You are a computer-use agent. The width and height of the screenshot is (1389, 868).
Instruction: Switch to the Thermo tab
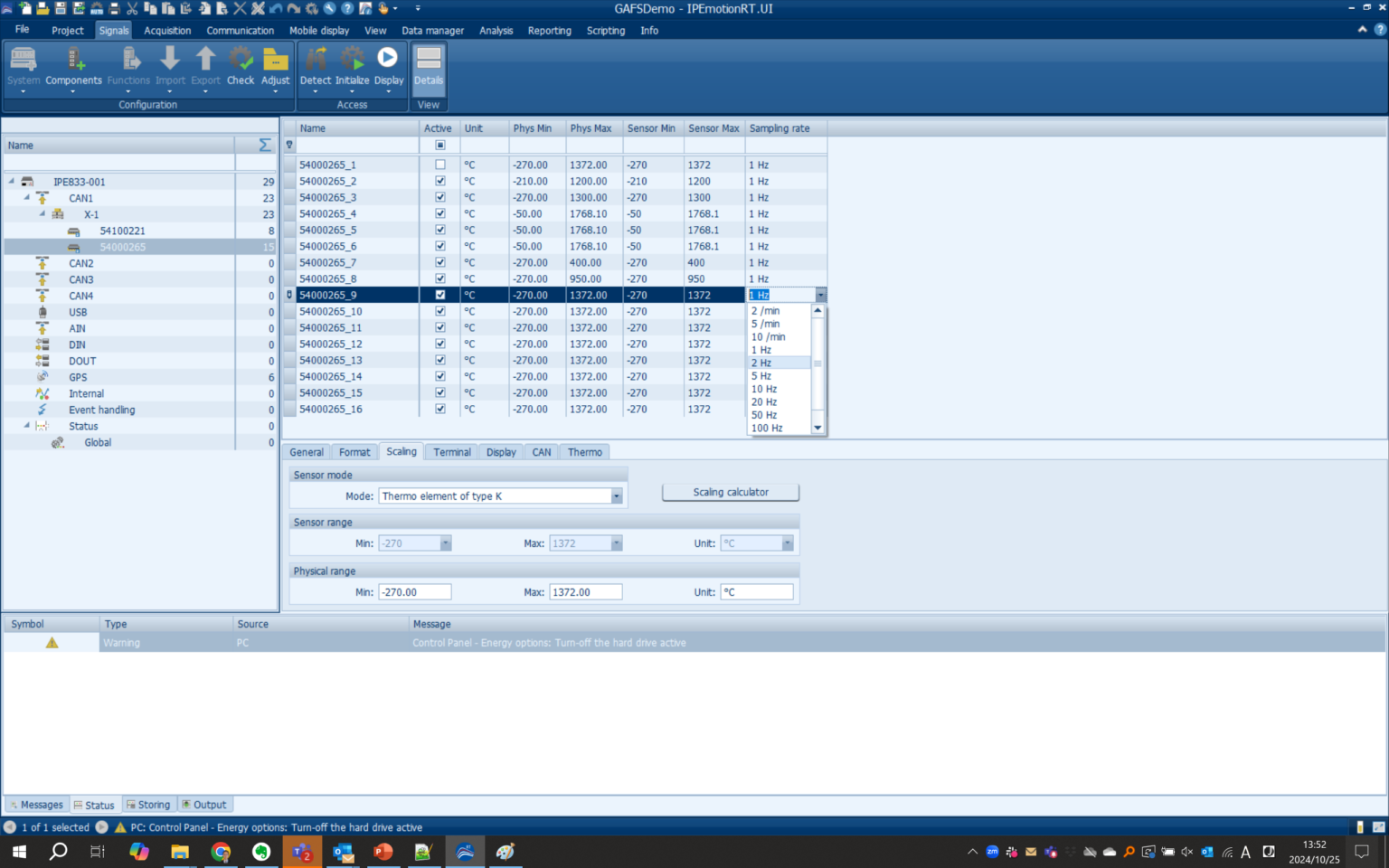[584, 452]
